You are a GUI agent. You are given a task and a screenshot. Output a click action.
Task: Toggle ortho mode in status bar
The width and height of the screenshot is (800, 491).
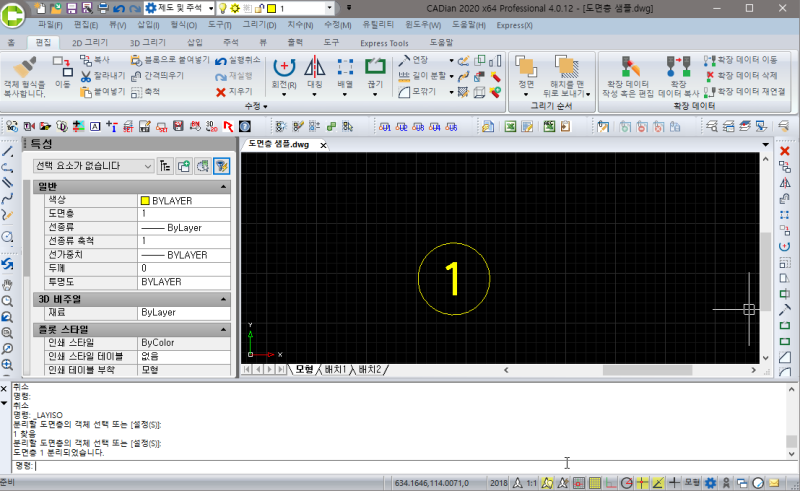coord(610,482)
